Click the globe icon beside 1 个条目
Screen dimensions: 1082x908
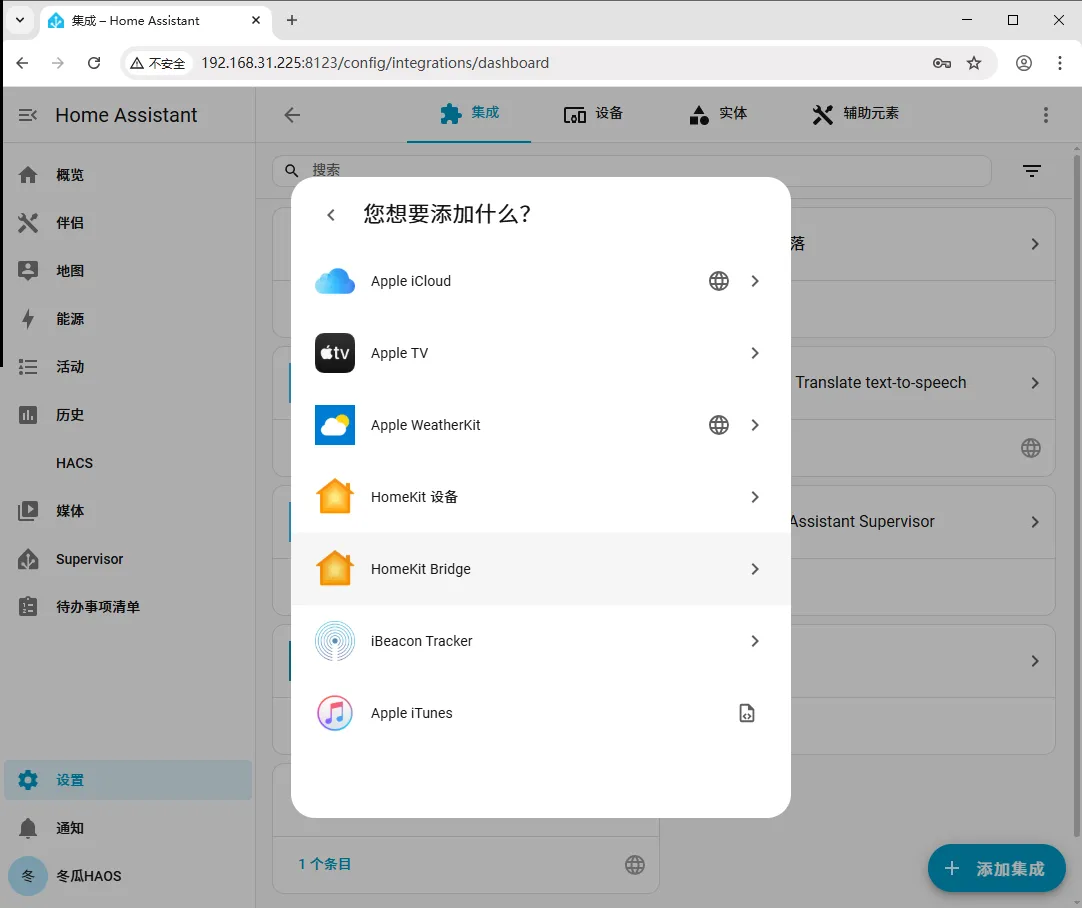point(635,865)
